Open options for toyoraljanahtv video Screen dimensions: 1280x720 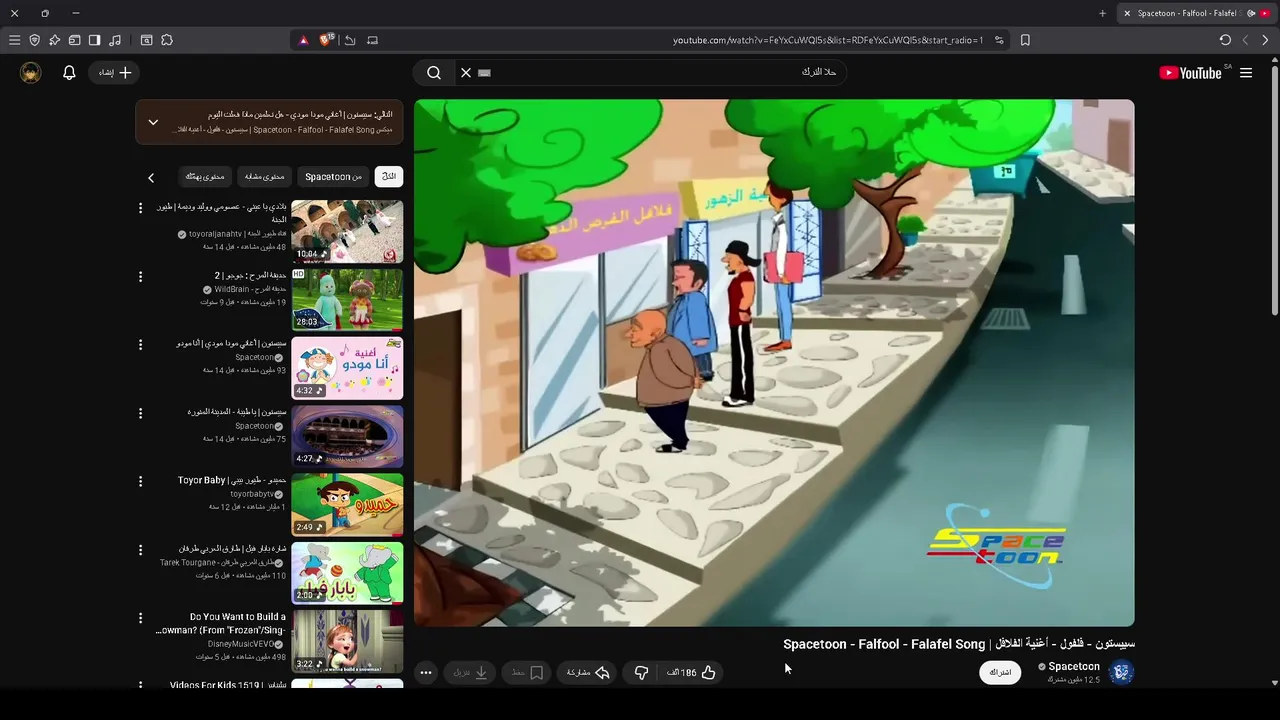tap(140, 207)
